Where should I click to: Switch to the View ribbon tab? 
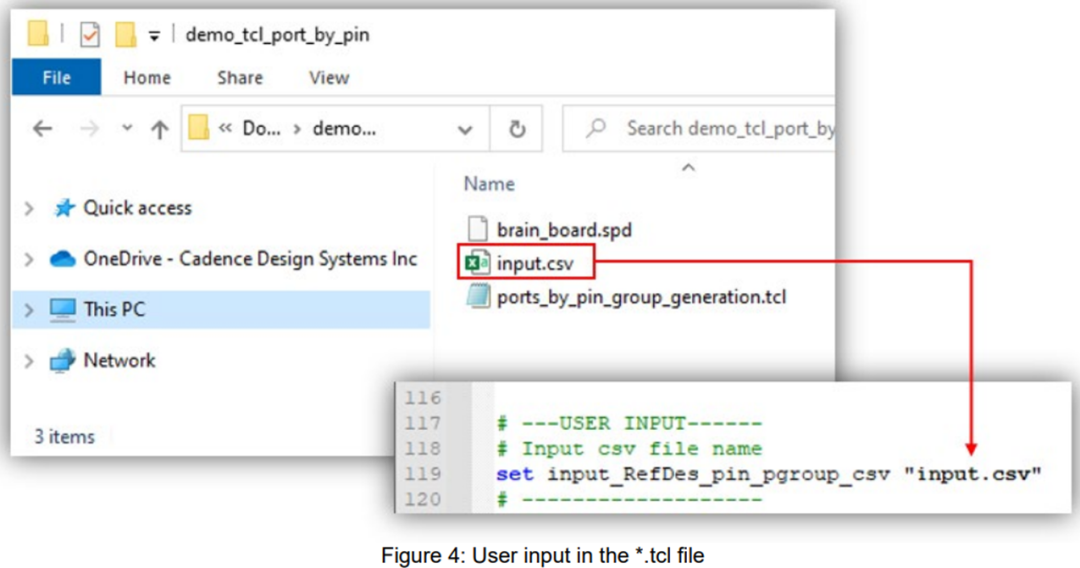[329, 78]
